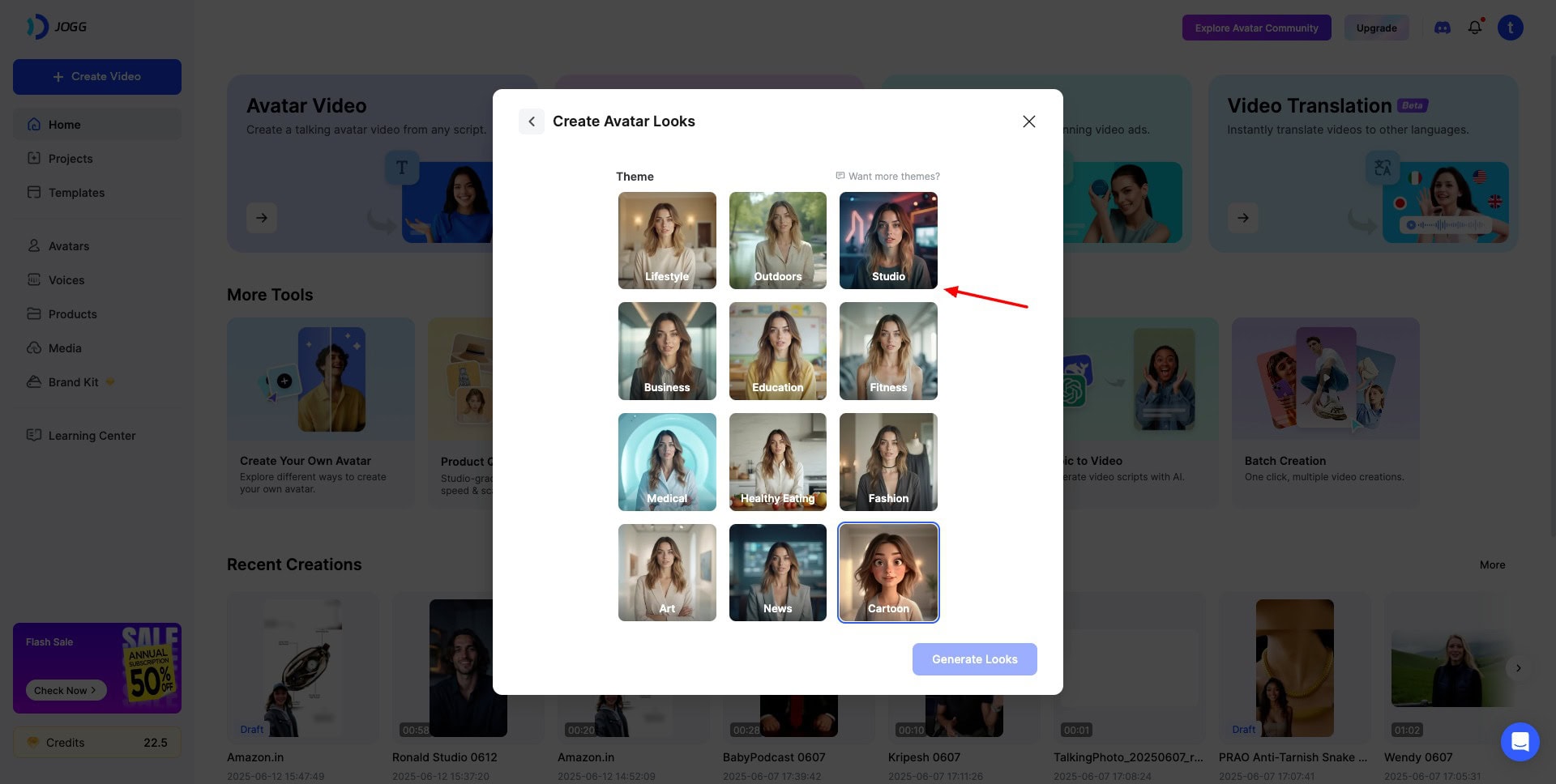
Task: Open the Discord icon in header
Action: click(1442, 28)
